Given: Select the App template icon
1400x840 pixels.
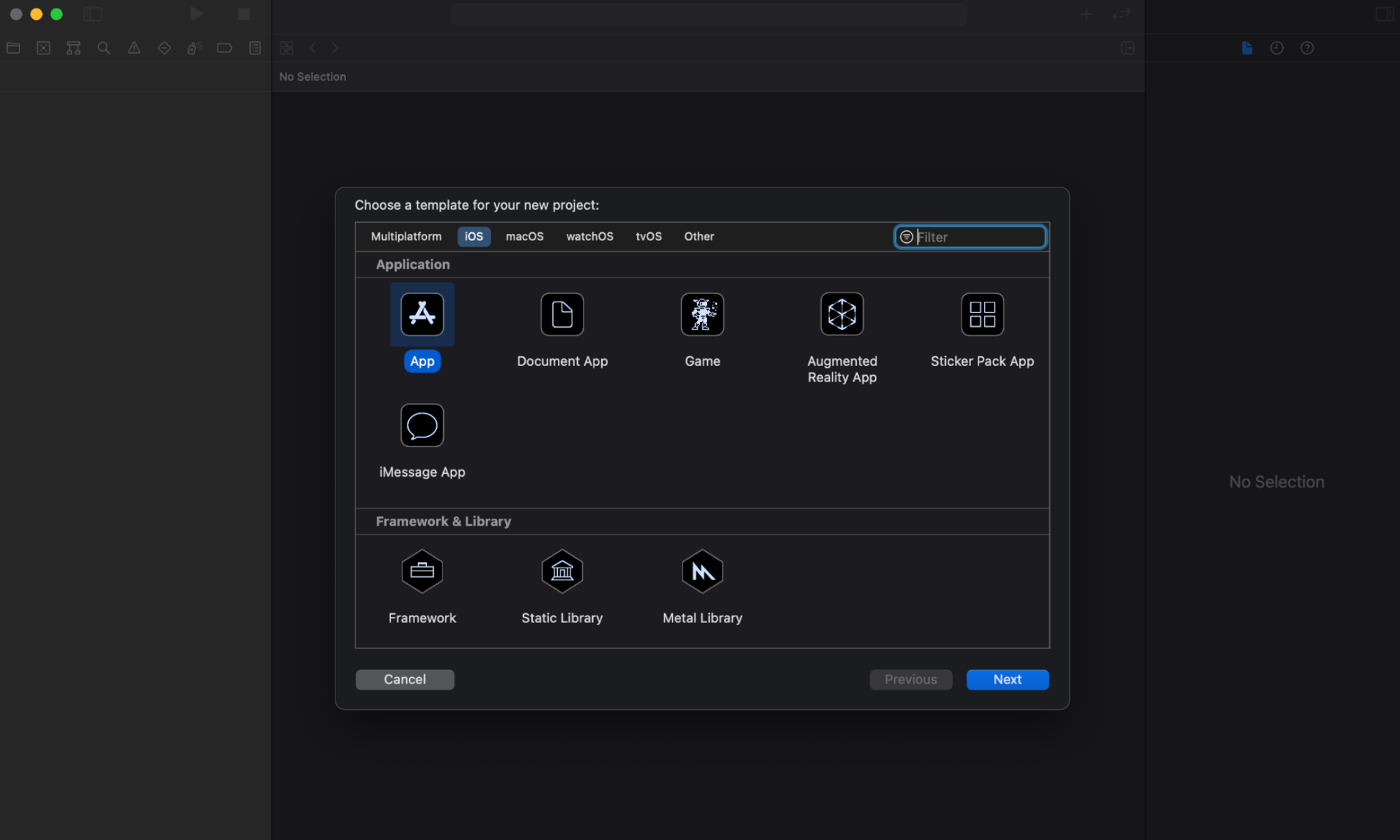Looking at the screenshot, I should (x=422, y=314).
